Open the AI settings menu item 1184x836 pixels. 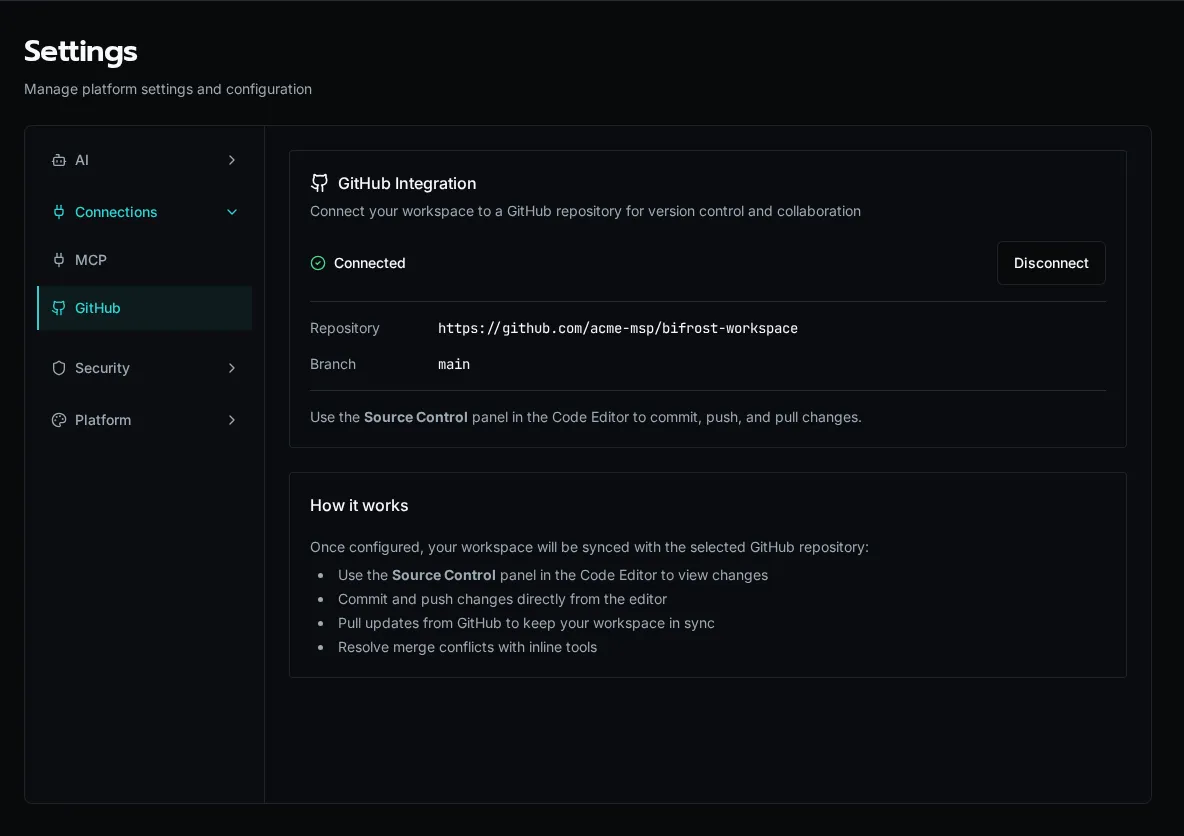[x=144, y=160]
